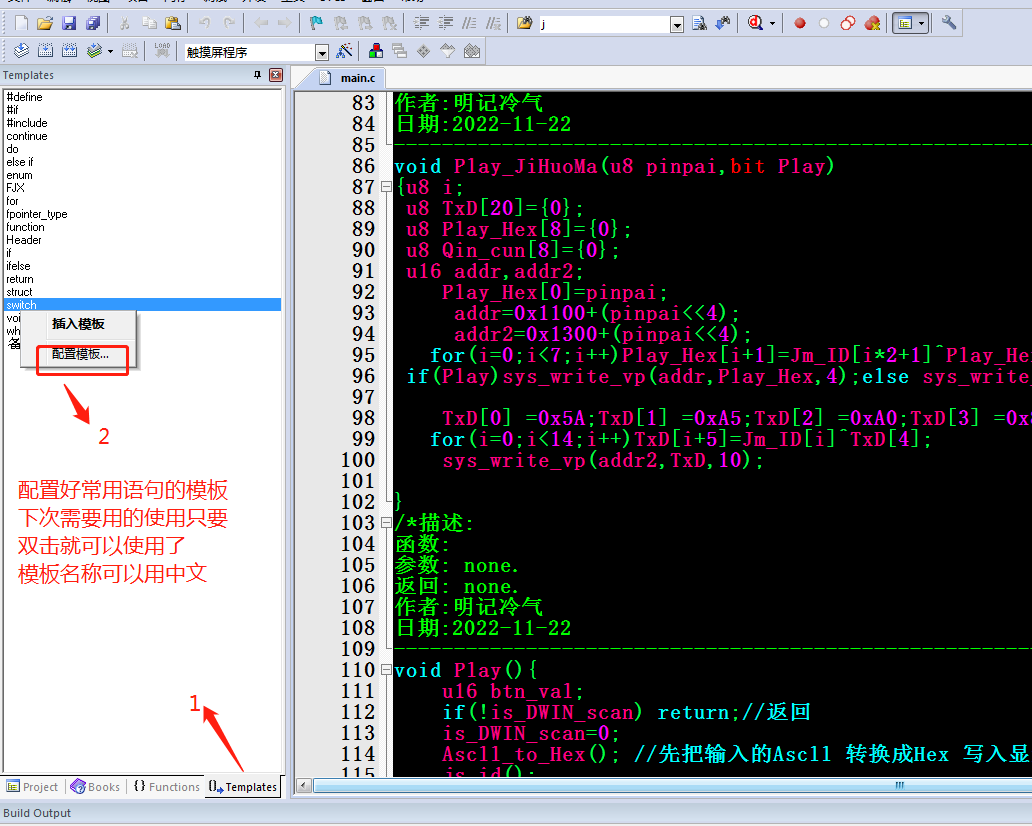Create a new file with the New icon
This screenshot has height=826, width=1032.
click(21, 24)
